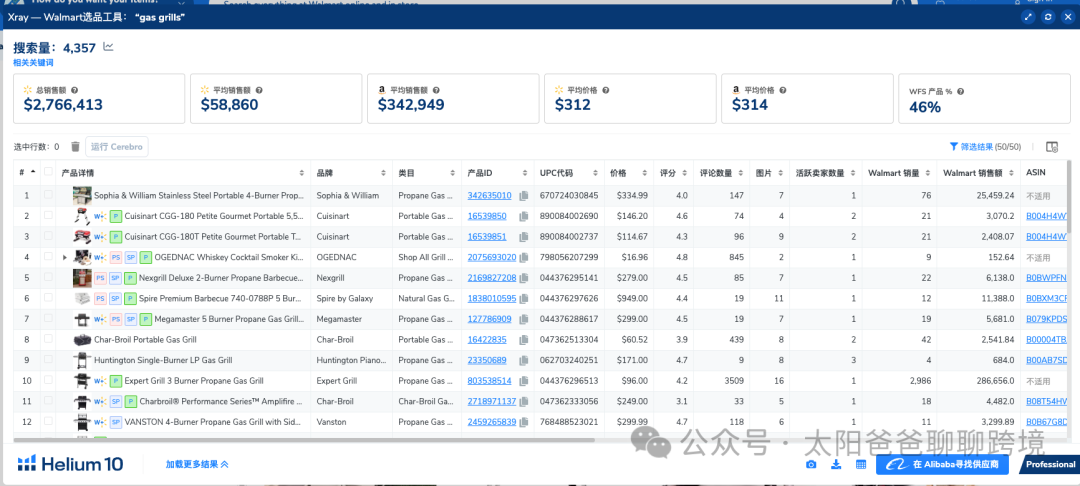Click help icon beside Amazon 平均销售额

tap(436, 90)
